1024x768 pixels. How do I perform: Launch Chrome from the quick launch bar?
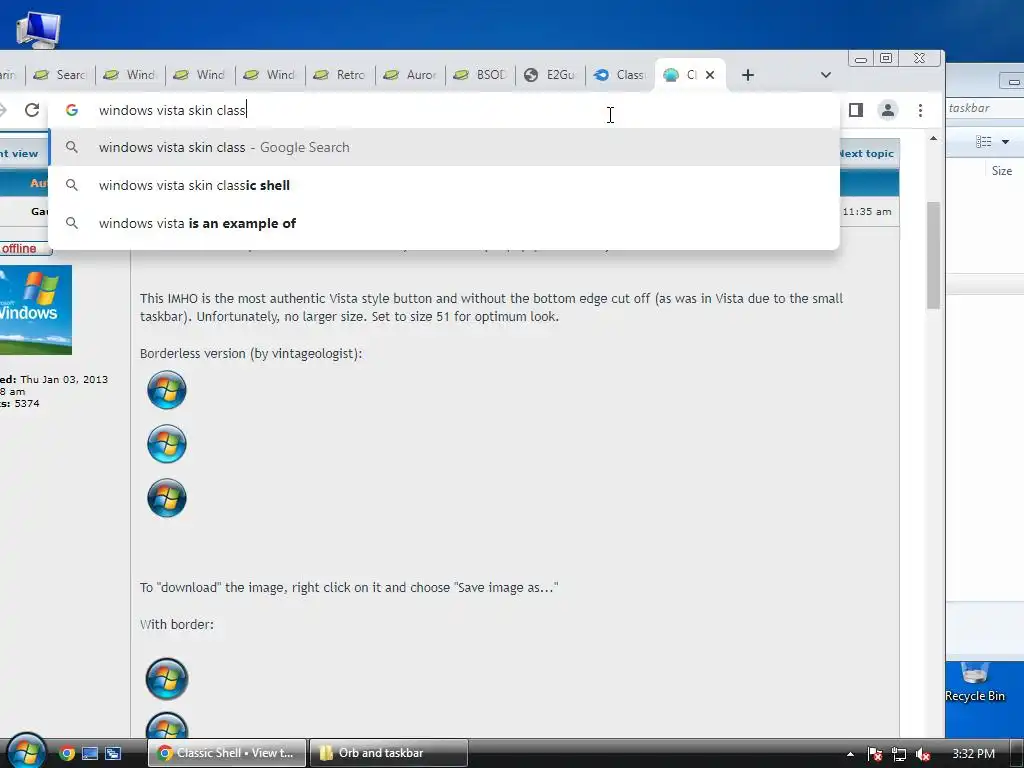click(67, 754)
